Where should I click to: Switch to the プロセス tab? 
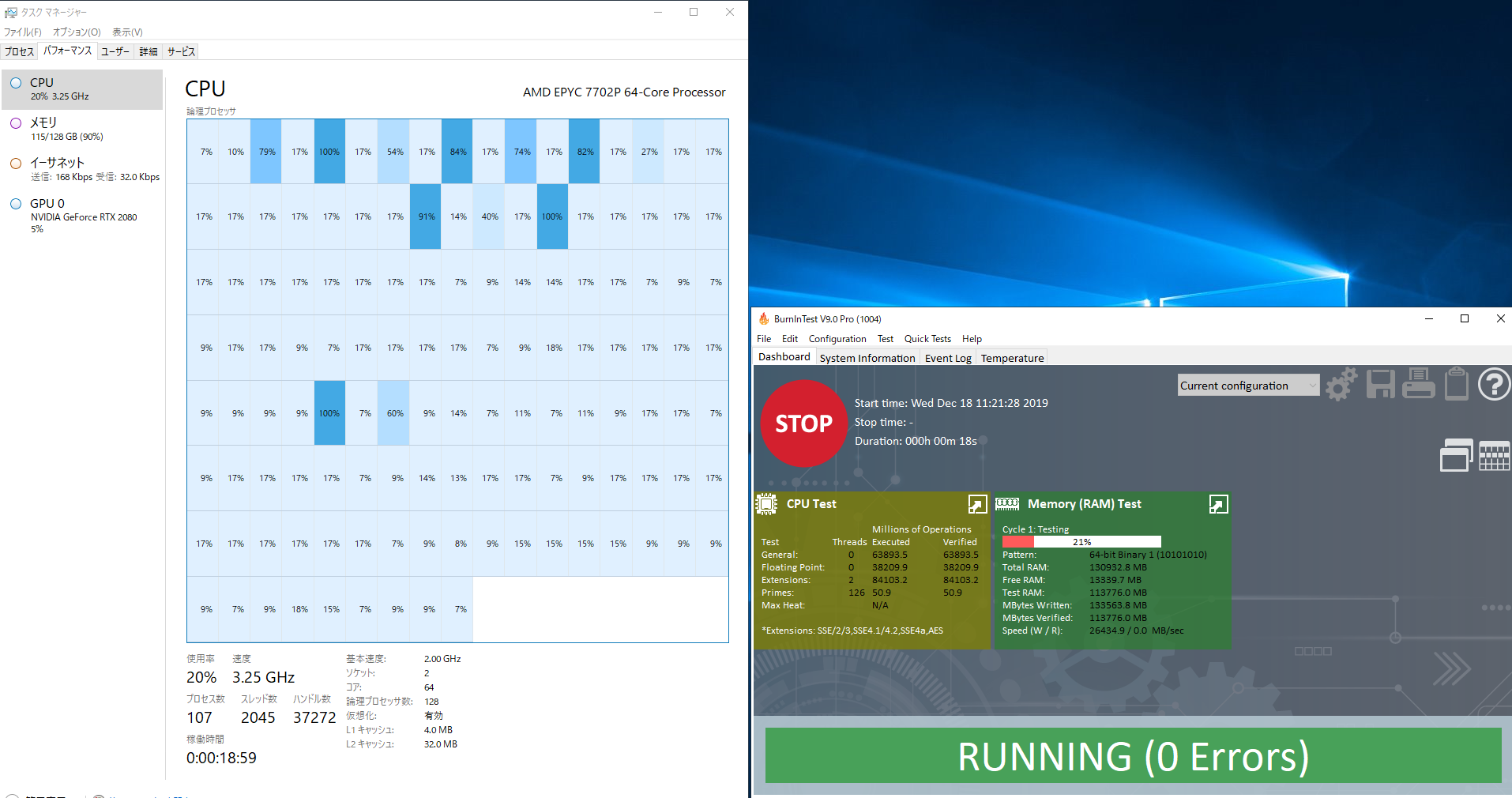click(20, 51)
